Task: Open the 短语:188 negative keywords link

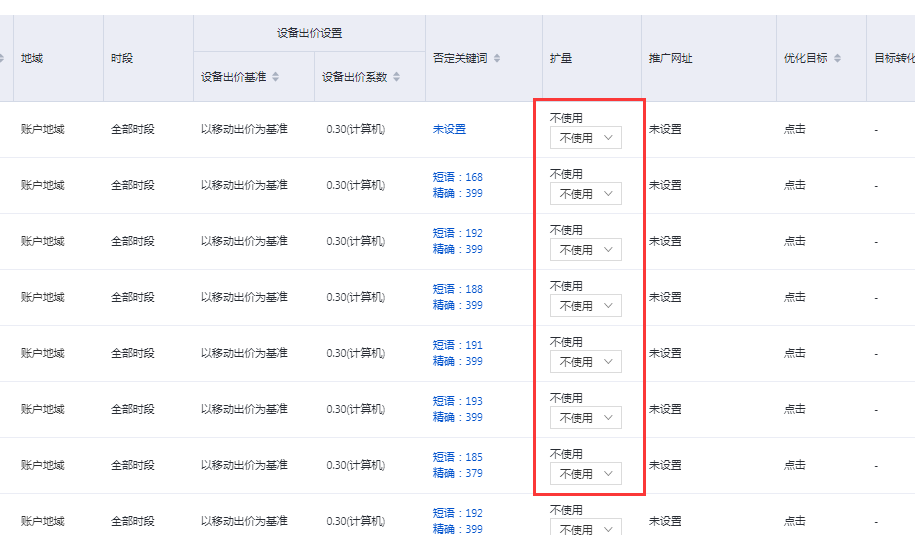Action: [458, 289]
